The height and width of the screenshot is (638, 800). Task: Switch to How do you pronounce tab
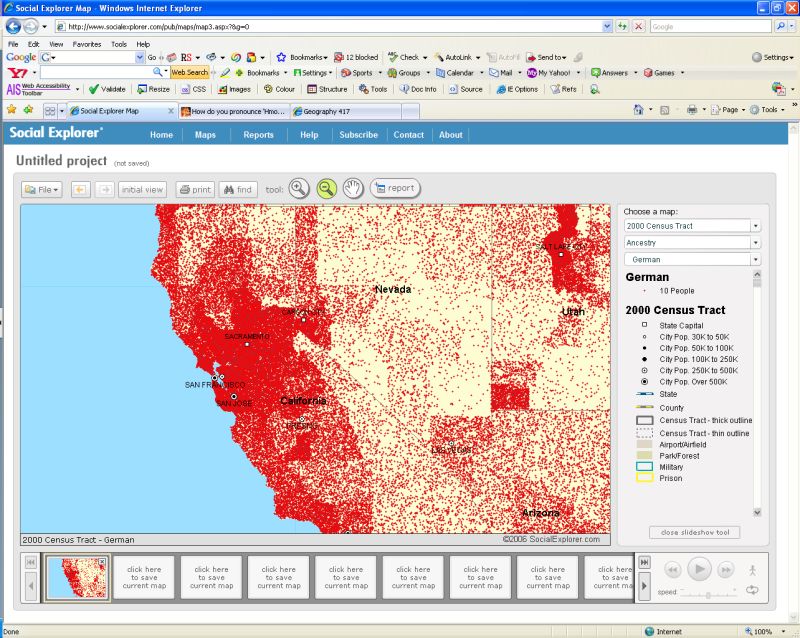click(234, 111)
